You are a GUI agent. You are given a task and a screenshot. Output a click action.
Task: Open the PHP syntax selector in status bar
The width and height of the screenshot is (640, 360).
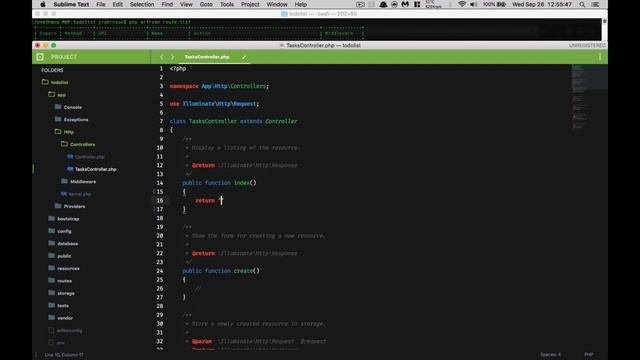(589, 355)
